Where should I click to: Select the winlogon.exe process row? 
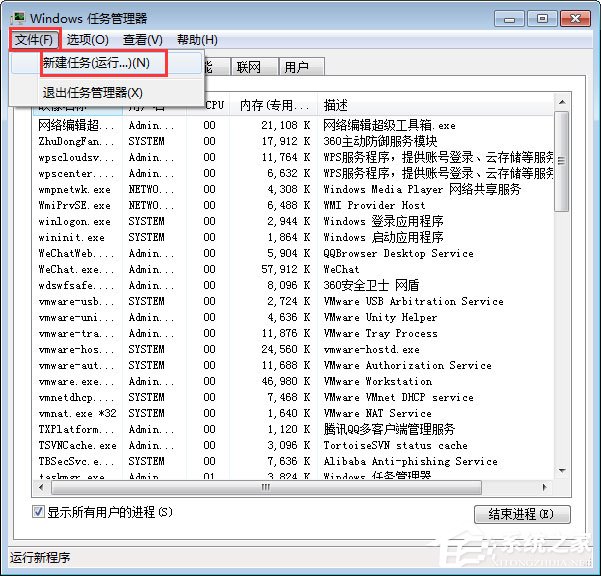click(x=293, y=221)
